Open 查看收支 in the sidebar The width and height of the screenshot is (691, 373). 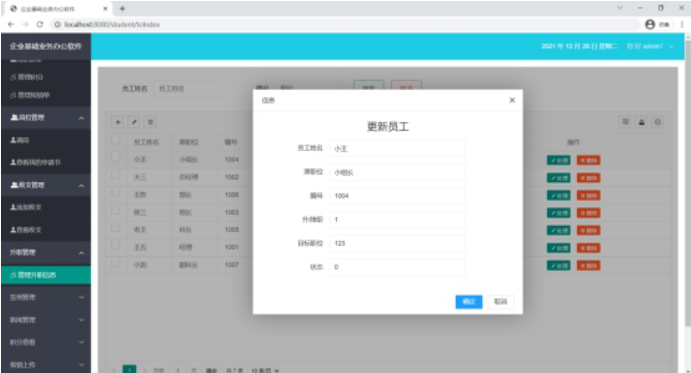pos(46,230)
